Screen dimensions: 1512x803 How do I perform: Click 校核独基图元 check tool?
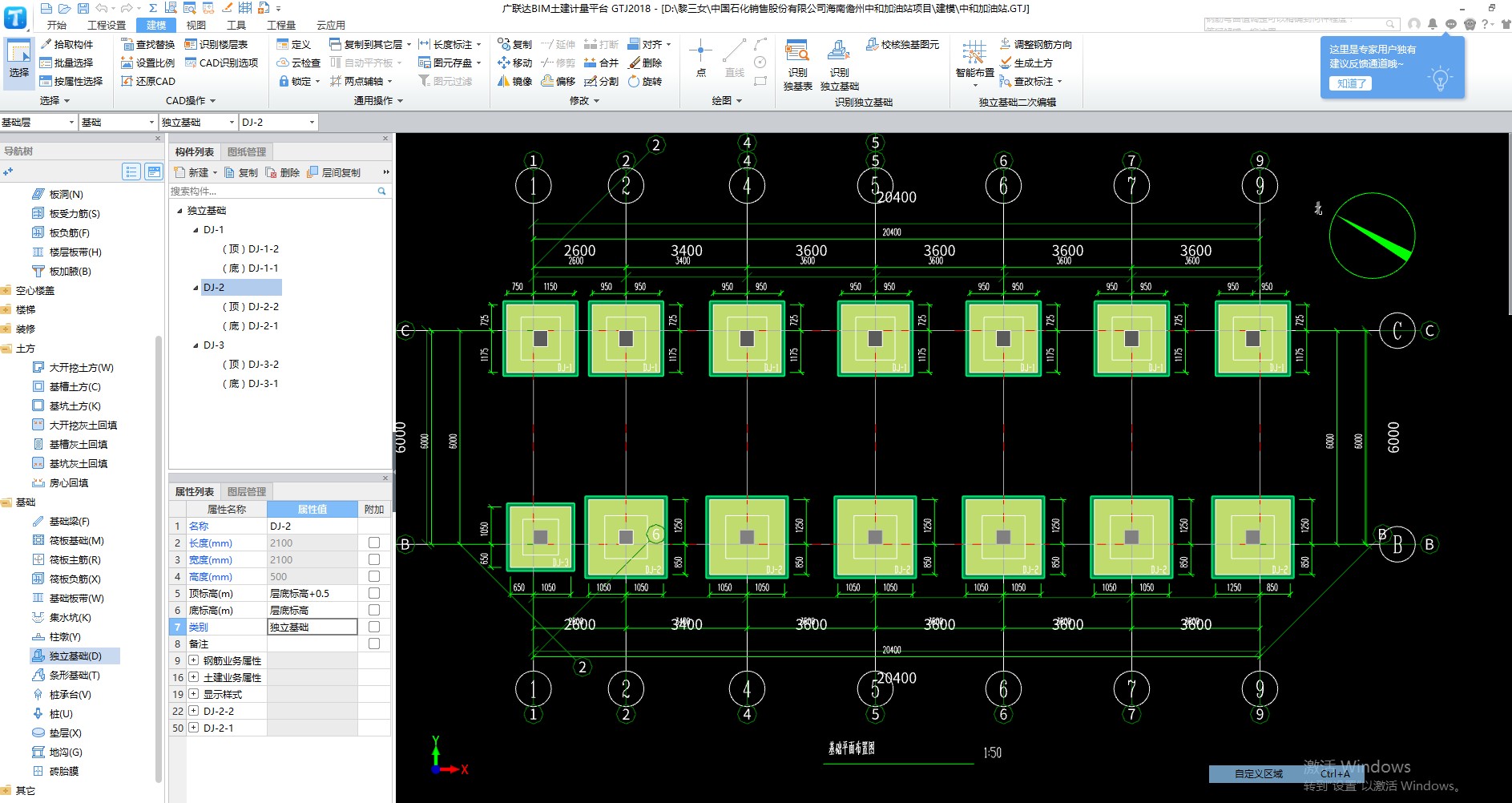pyautogui.click(x=902, y=44)
